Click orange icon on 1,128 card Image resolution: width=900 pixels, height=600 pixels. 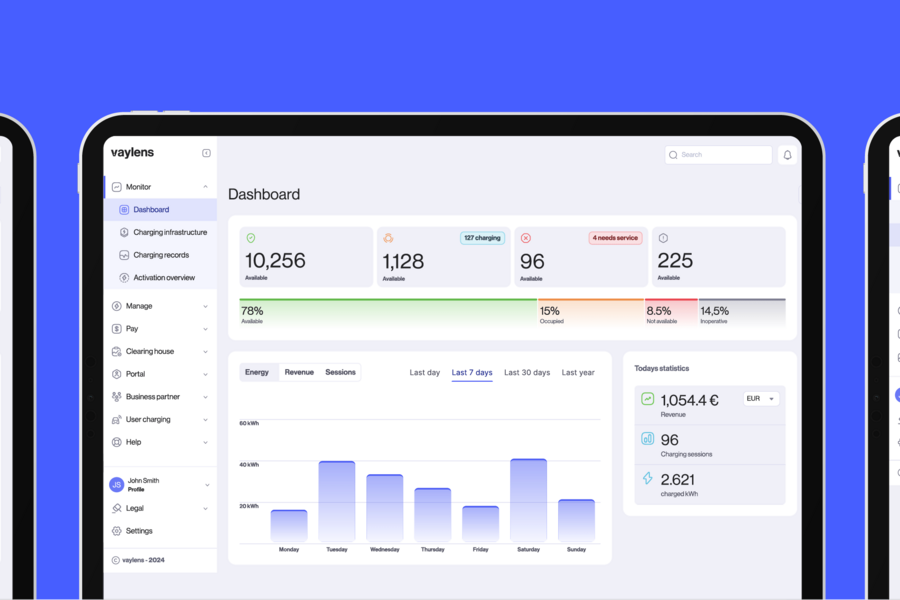pos(389,238)
